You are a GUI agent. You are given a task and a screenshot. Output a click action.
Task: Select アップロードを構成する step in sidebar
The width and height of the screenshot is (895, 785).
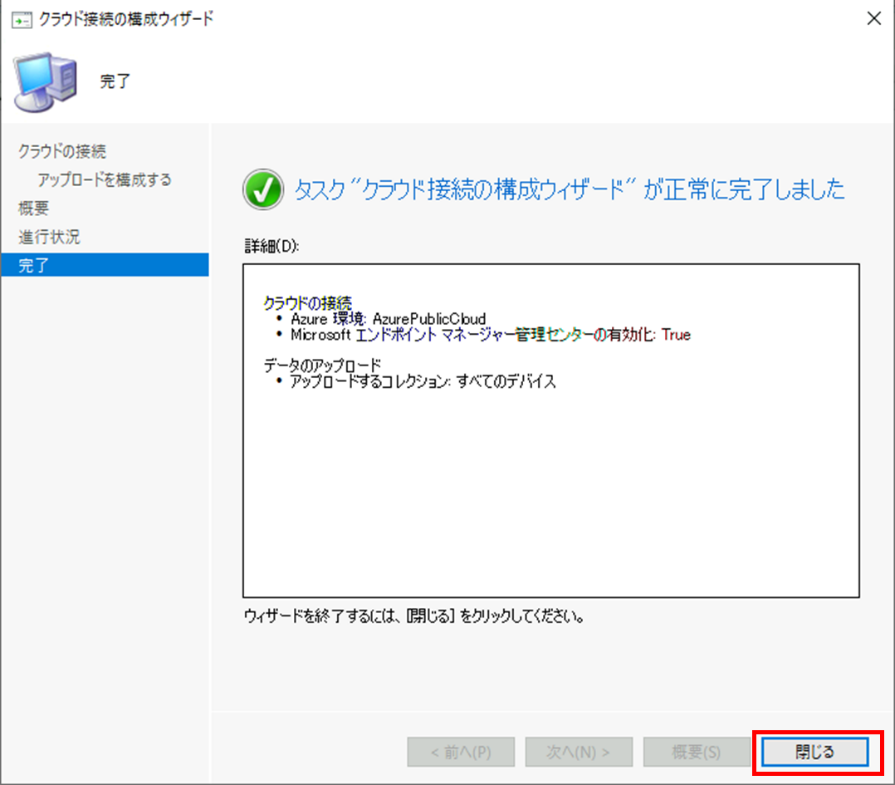click(104, 180)
